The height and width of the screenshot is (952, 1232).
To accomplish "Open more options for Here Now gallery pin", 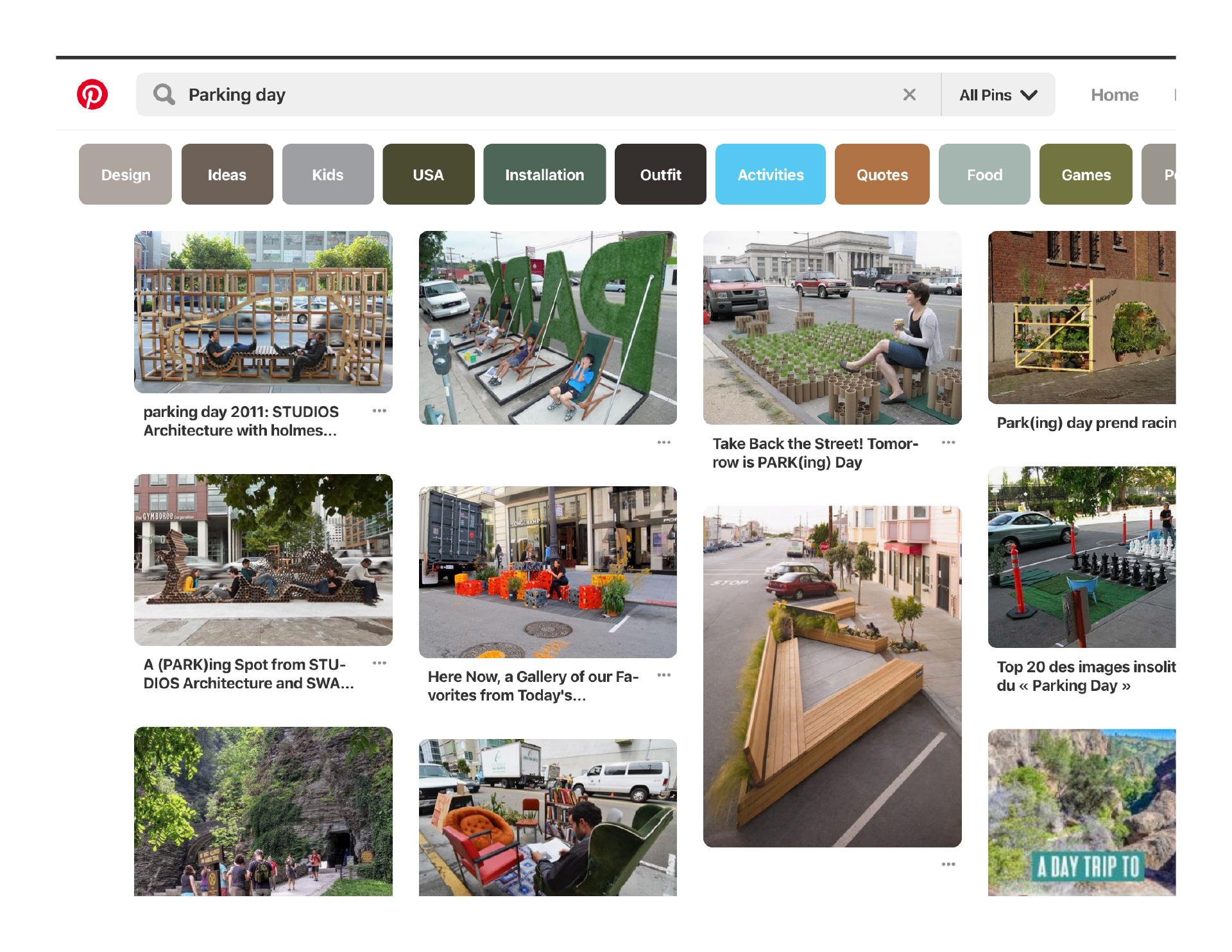I will (664, 675).
